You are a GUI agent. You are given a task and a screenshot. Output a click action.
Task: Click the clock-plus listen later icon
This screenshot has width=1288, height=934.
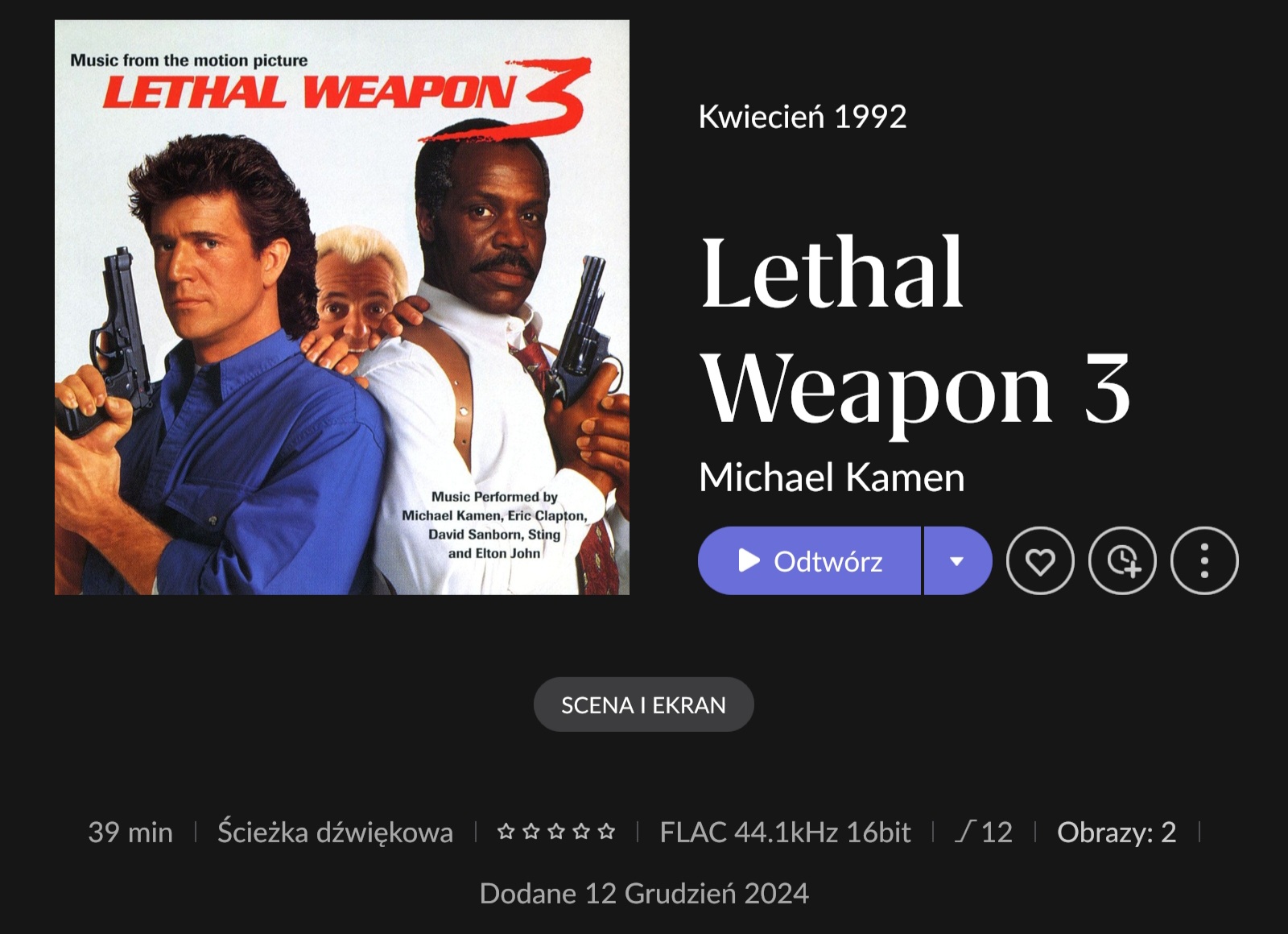point(1122,561)
